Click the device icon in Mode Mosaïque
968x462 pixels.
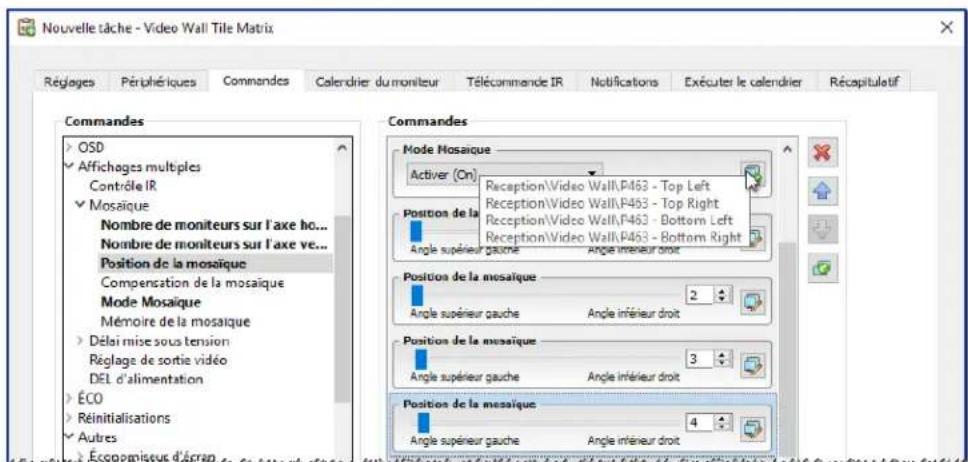pyautogui.click(x=753, y=175)
